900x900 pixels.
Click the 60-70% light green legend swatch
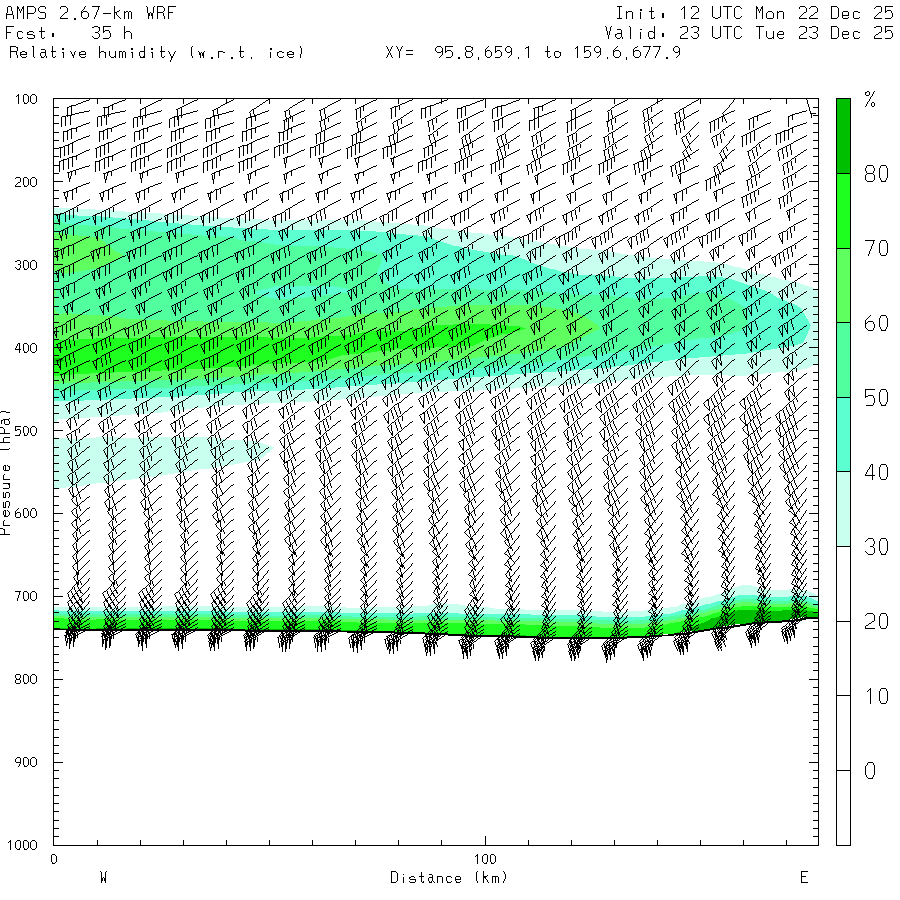click(843, 285)
